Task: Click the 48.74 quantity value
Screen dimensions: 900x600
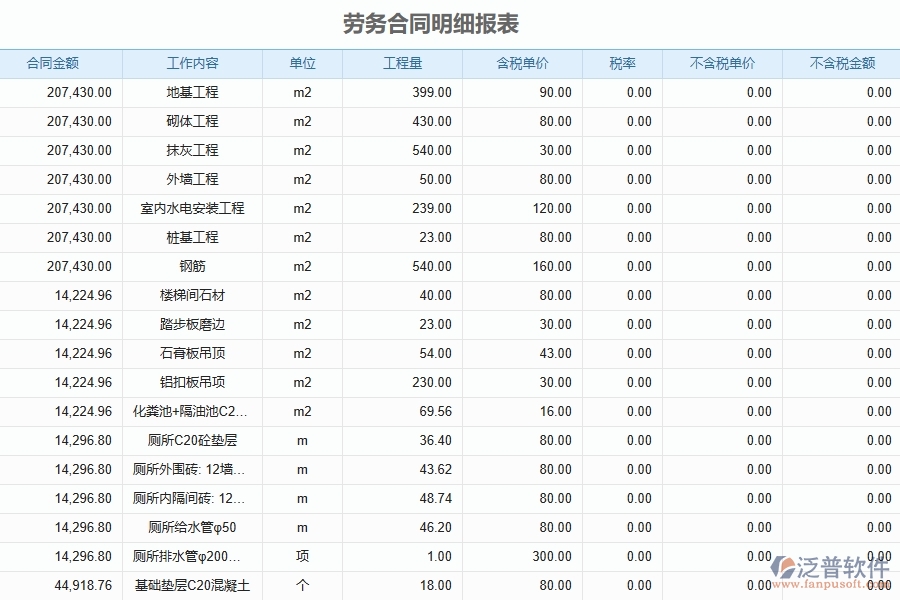Action: point(436,498)
